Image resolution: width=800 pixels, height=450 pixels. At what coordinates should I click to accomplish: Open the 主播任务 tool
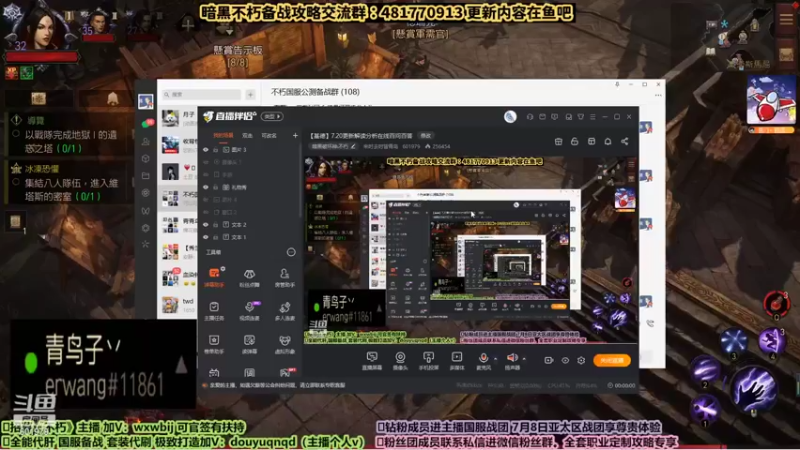pyautogui.click(x=214, y=311)
